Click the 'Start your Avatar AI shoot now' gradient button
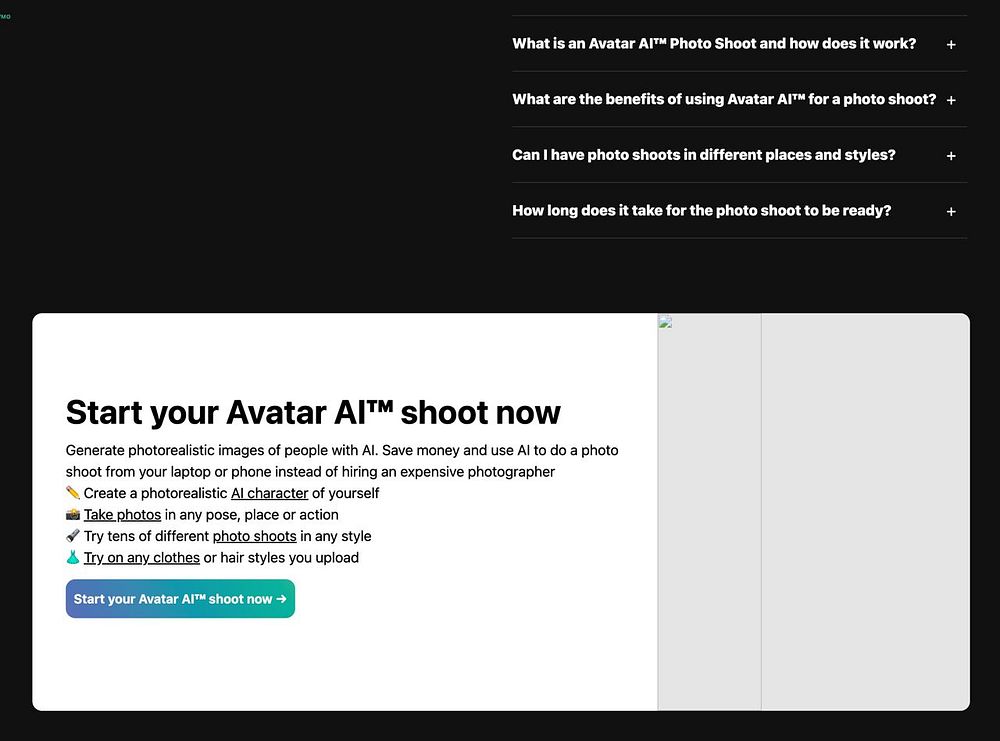 pos(180,599)
